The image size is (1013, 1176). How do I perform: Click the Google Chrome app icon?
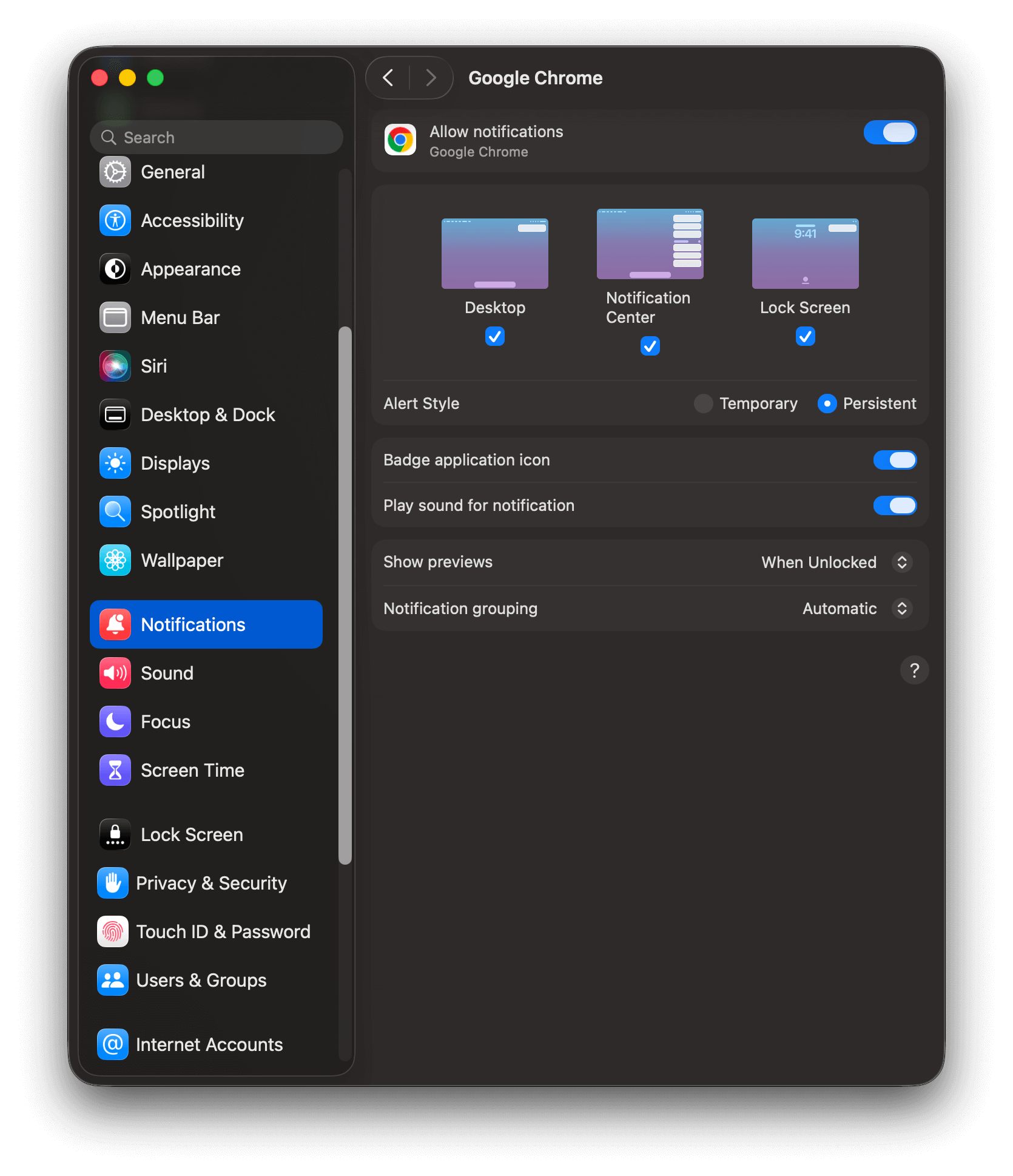(400, 140)
